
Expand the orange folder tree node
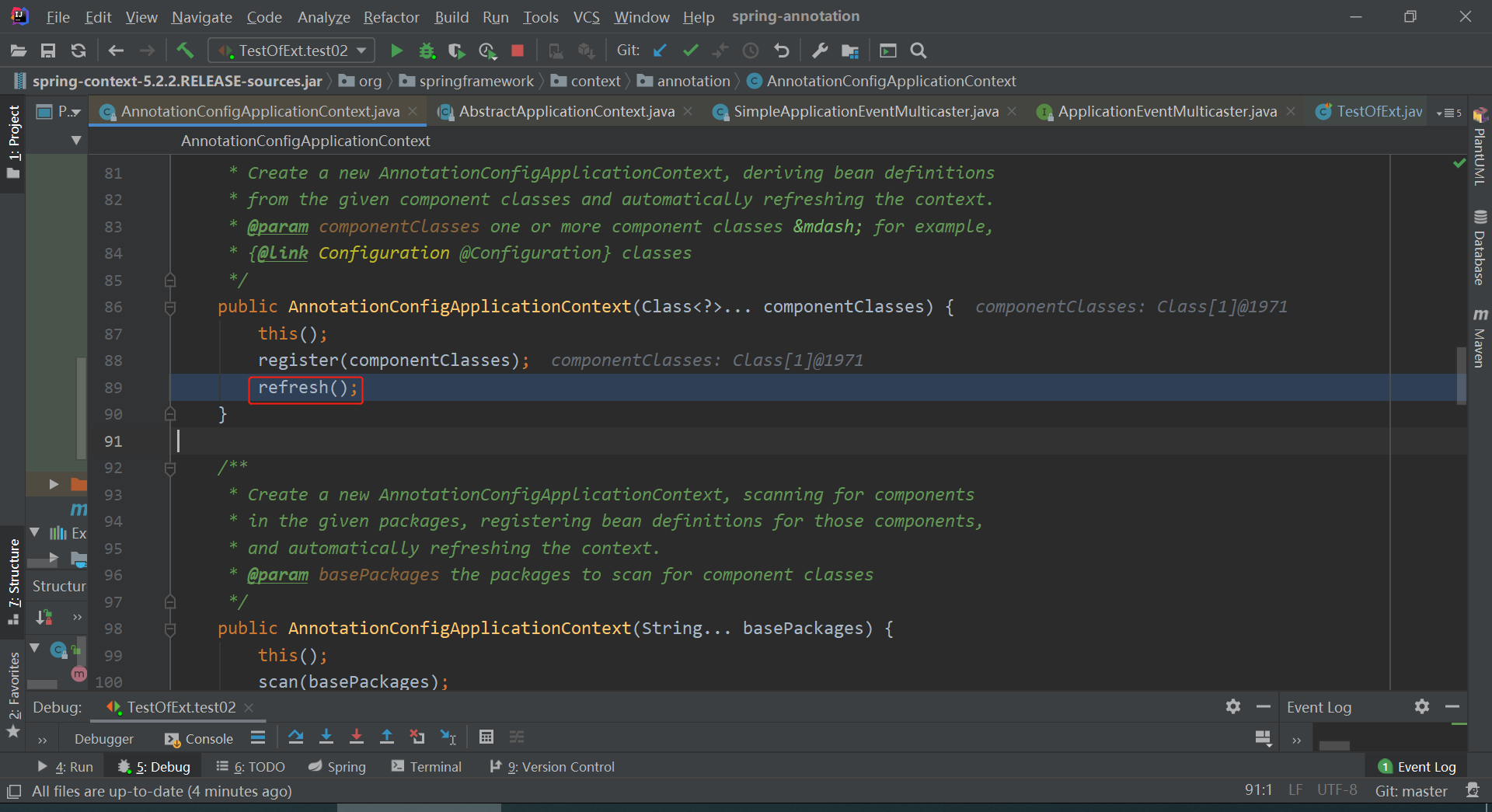click(54, 484)
